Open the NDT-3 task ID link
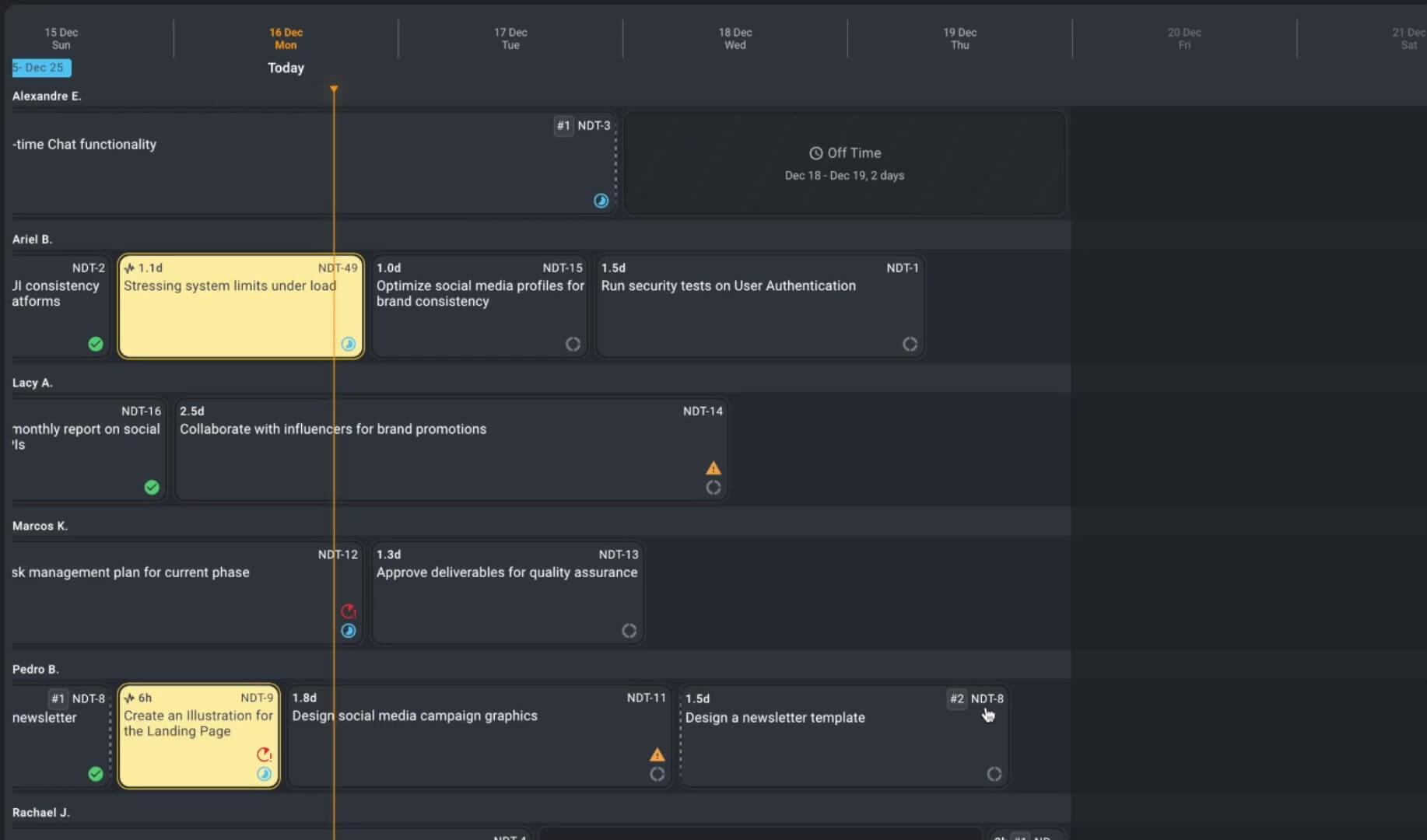Screen dimensions: 1427x840 [x=594, y=125]
